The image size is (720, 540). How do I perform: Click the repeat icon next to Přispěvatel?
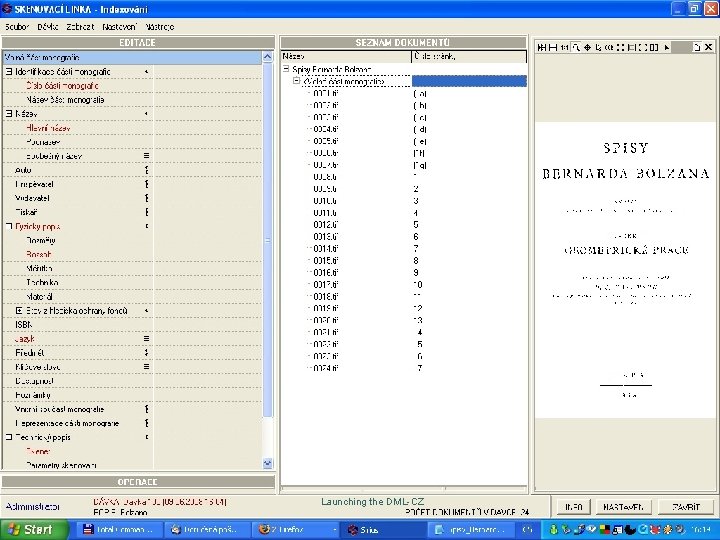[146, 184]
